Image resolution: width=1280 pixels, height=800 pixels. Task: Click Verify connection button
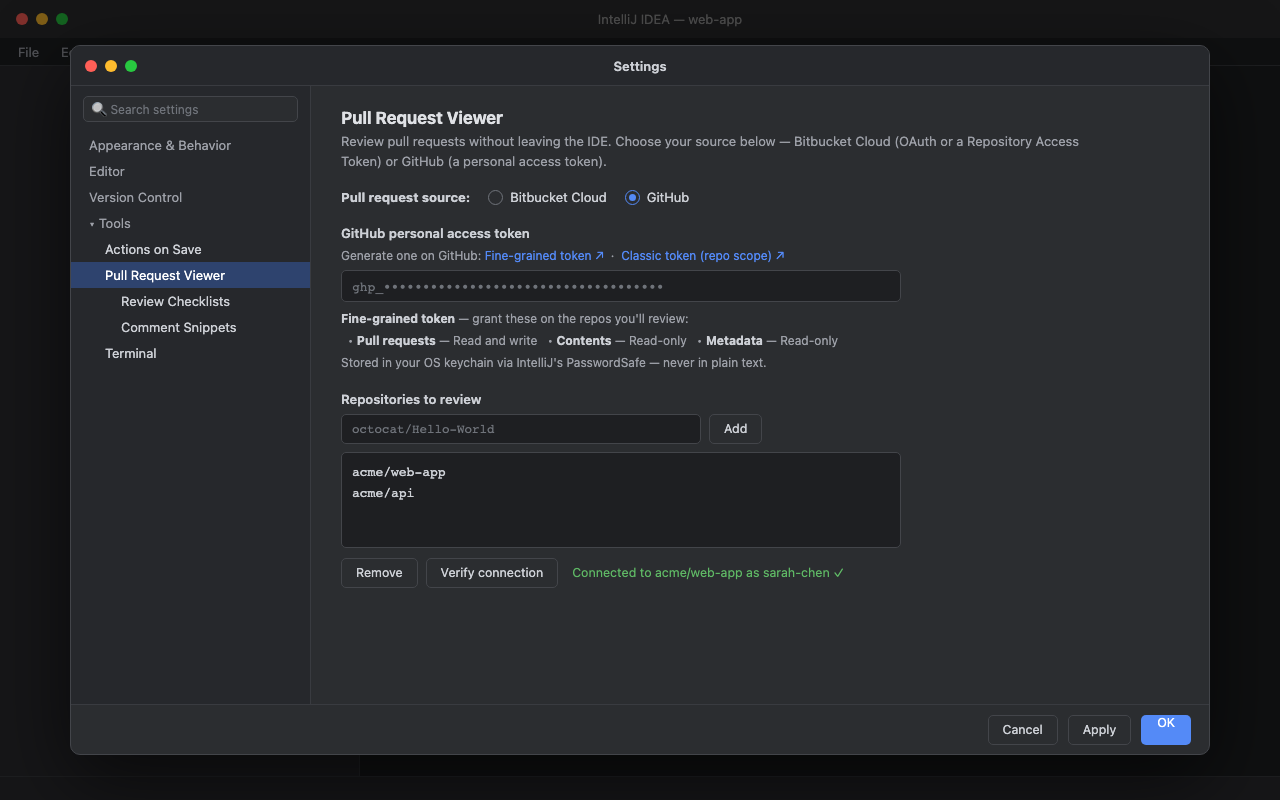pos(492,573)
